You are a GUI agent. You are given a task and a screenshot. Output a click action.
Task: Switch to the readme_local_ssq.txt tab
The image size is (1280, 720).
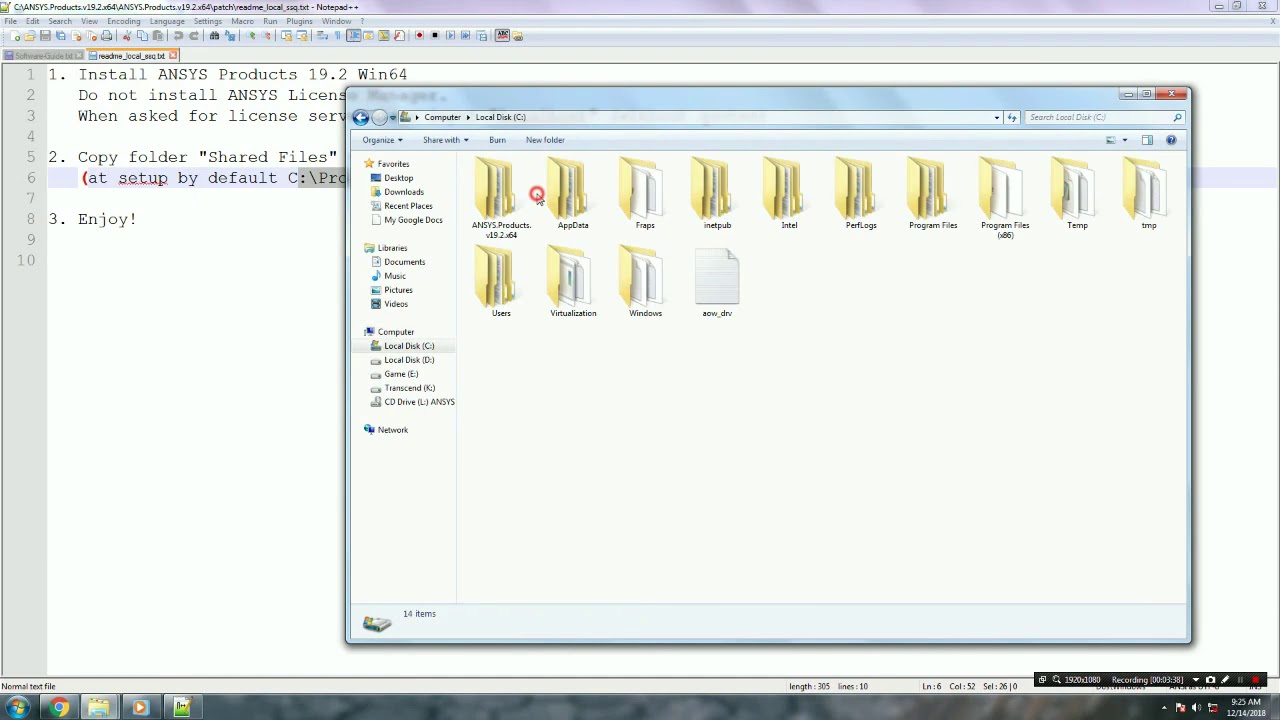[x=133, y=56]
